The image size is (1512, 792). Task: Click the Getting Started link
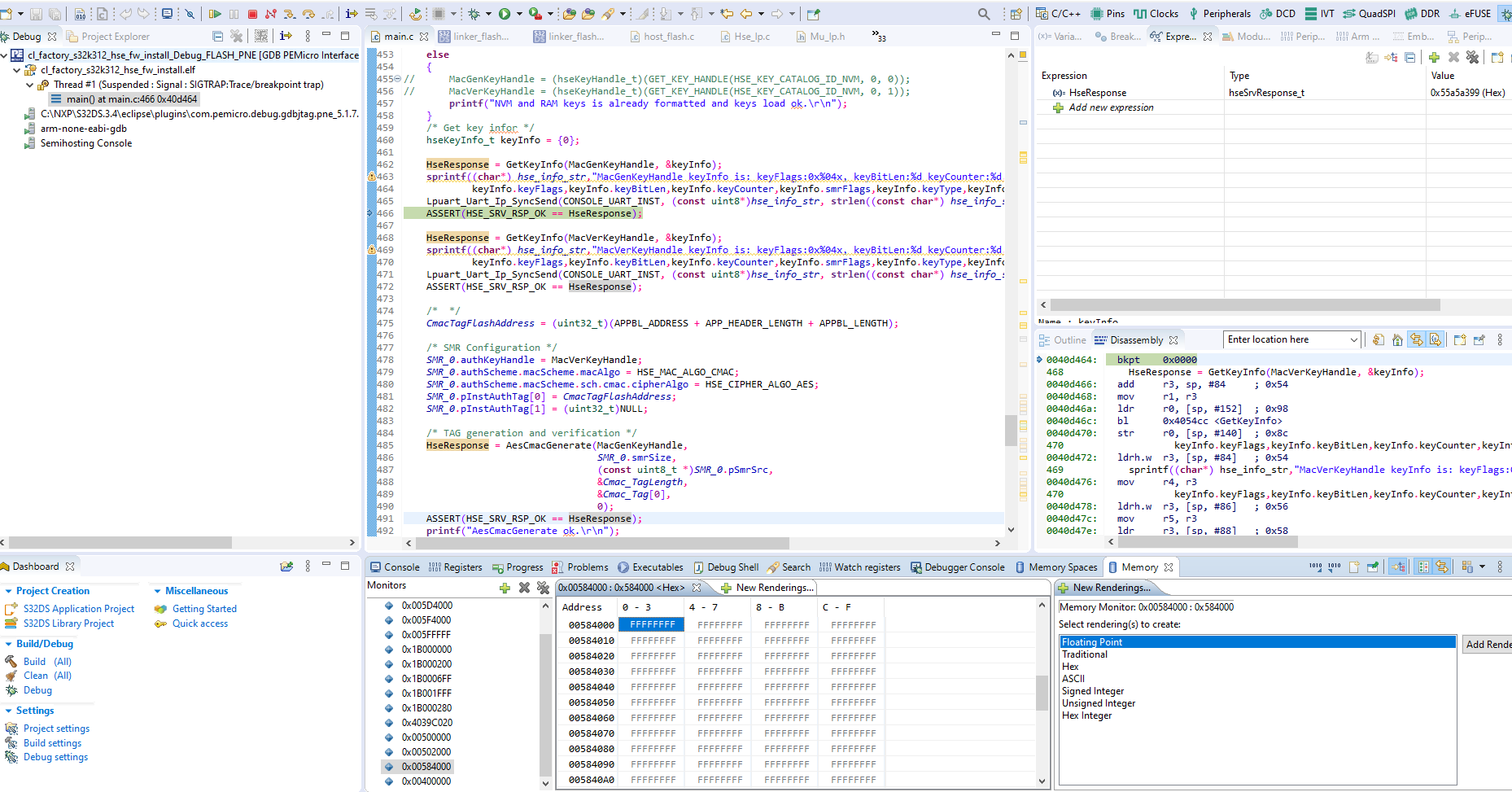(x=204, y=609)
